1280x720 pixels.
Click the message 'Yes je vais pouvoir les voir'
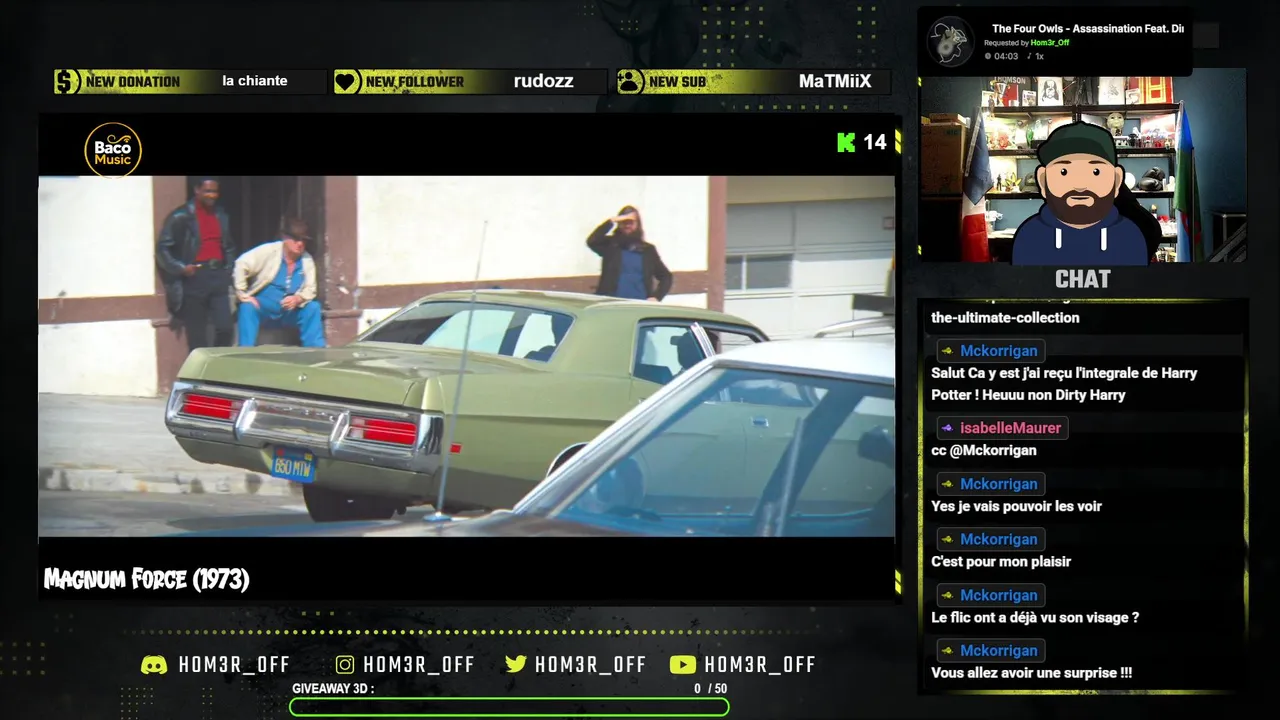[1016, 506]
